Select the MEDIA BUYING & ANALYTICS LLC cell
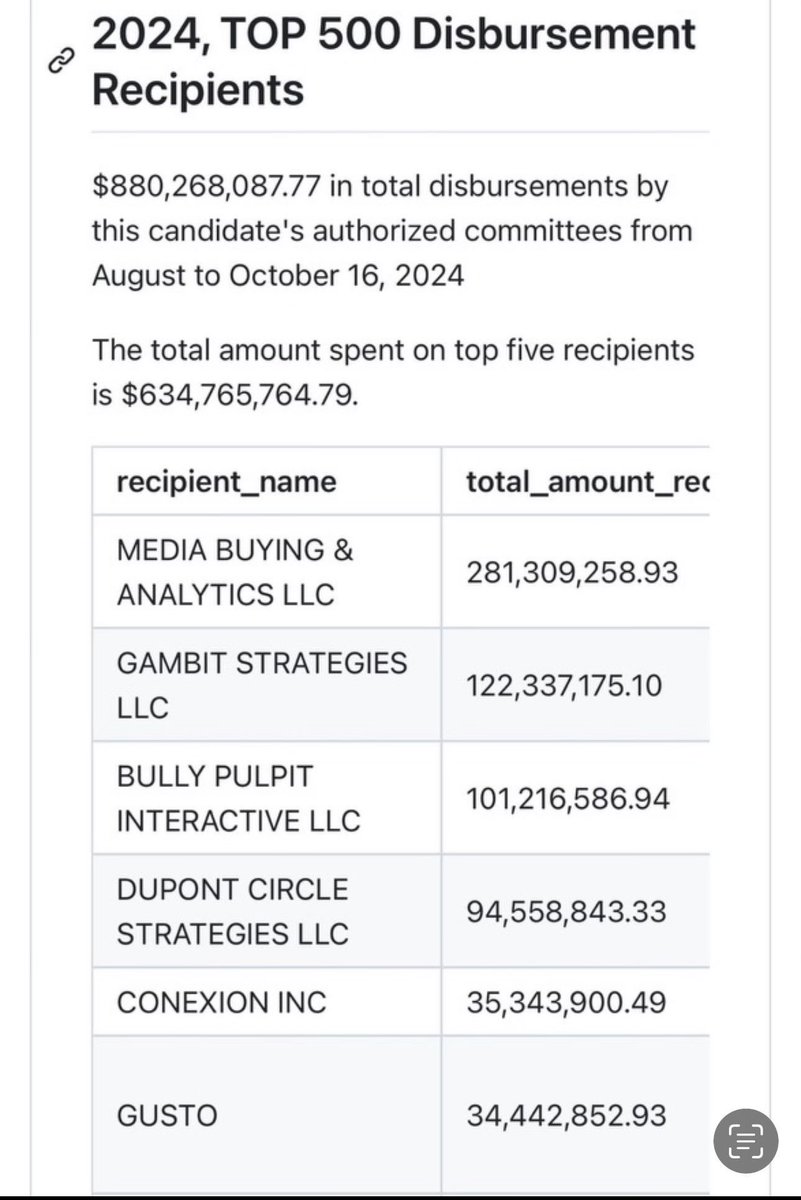This screenshot has width=801, height=1200. (267, 572)
